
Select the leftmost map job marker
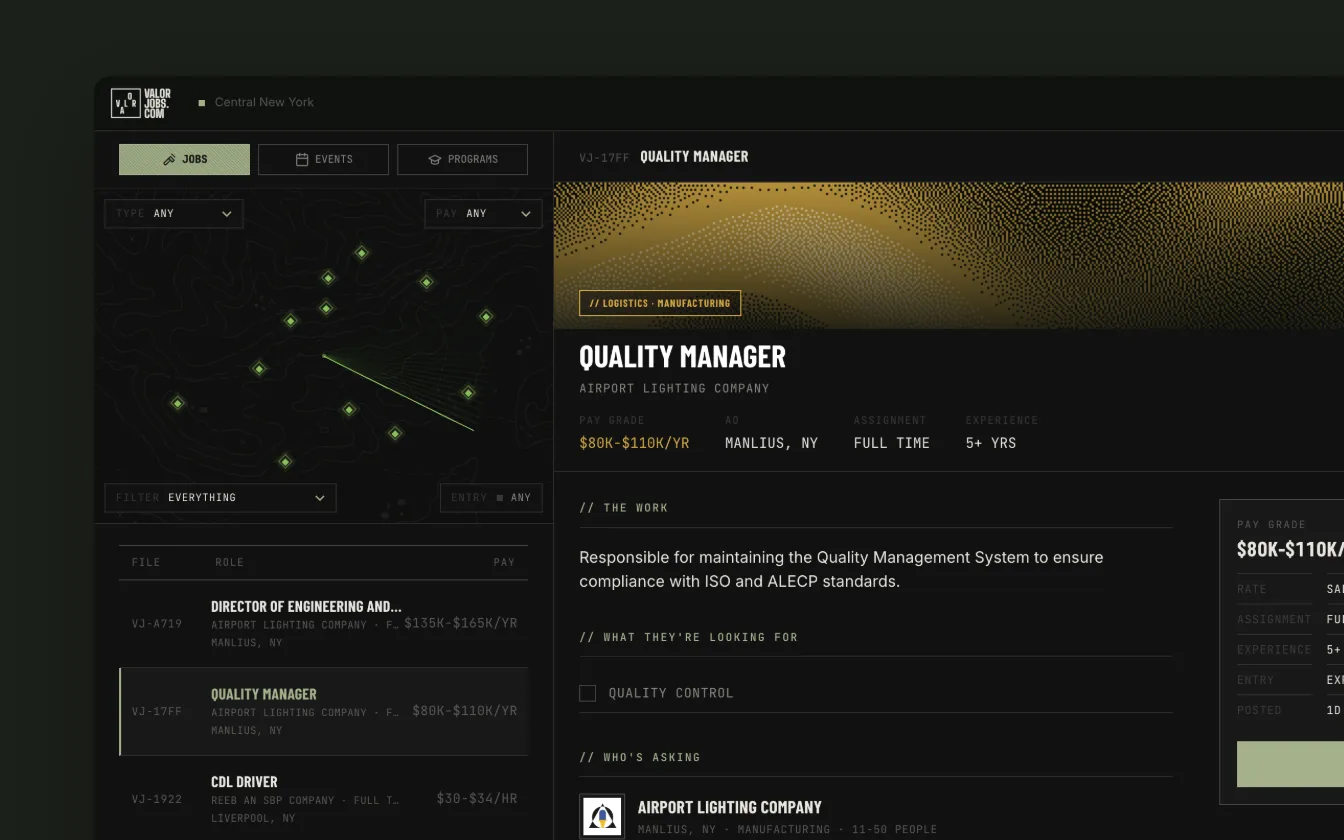178,403
